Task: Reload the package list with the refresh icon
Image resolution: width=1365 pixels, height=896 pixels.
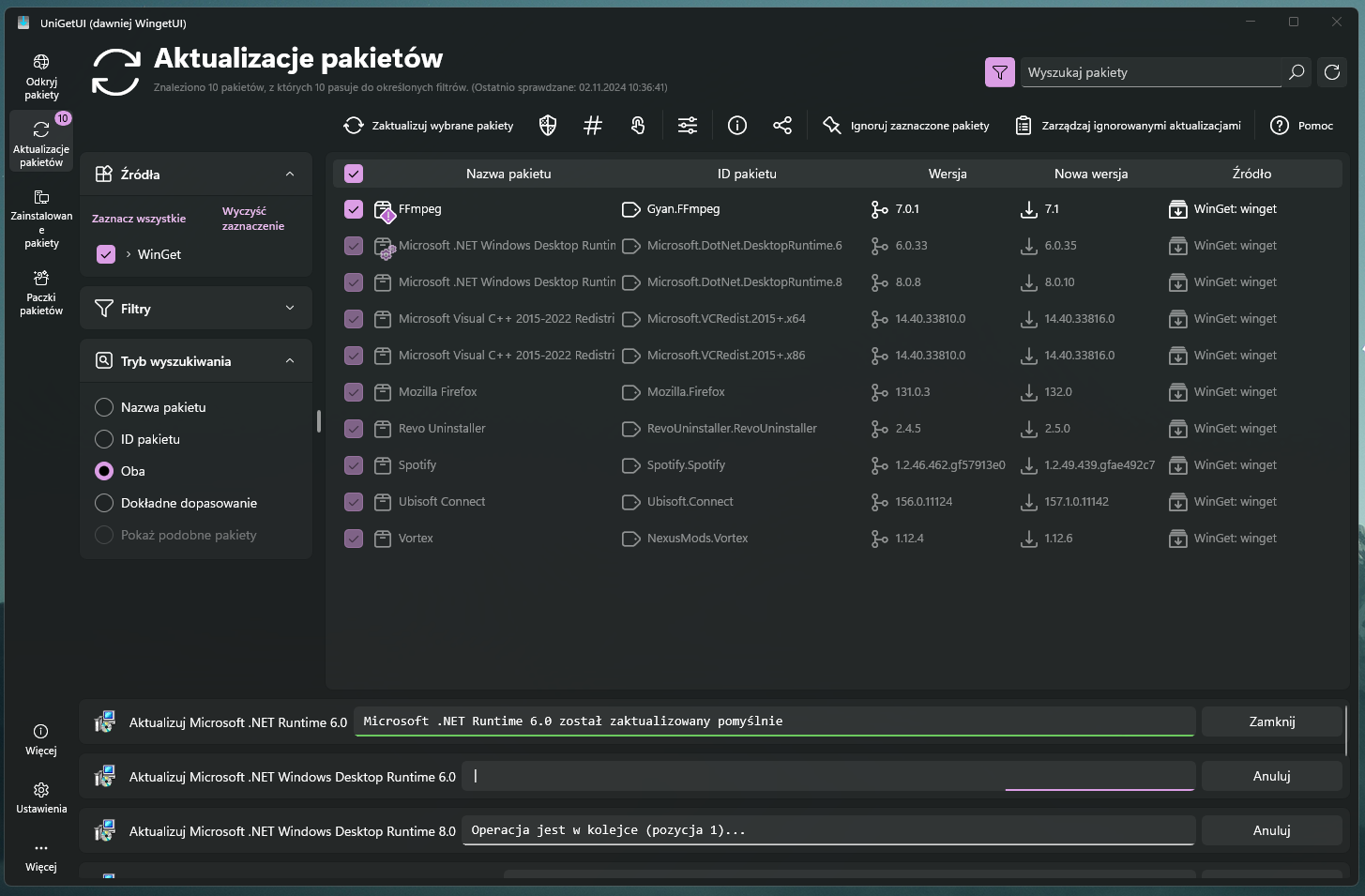Action: click(1332, 72)
